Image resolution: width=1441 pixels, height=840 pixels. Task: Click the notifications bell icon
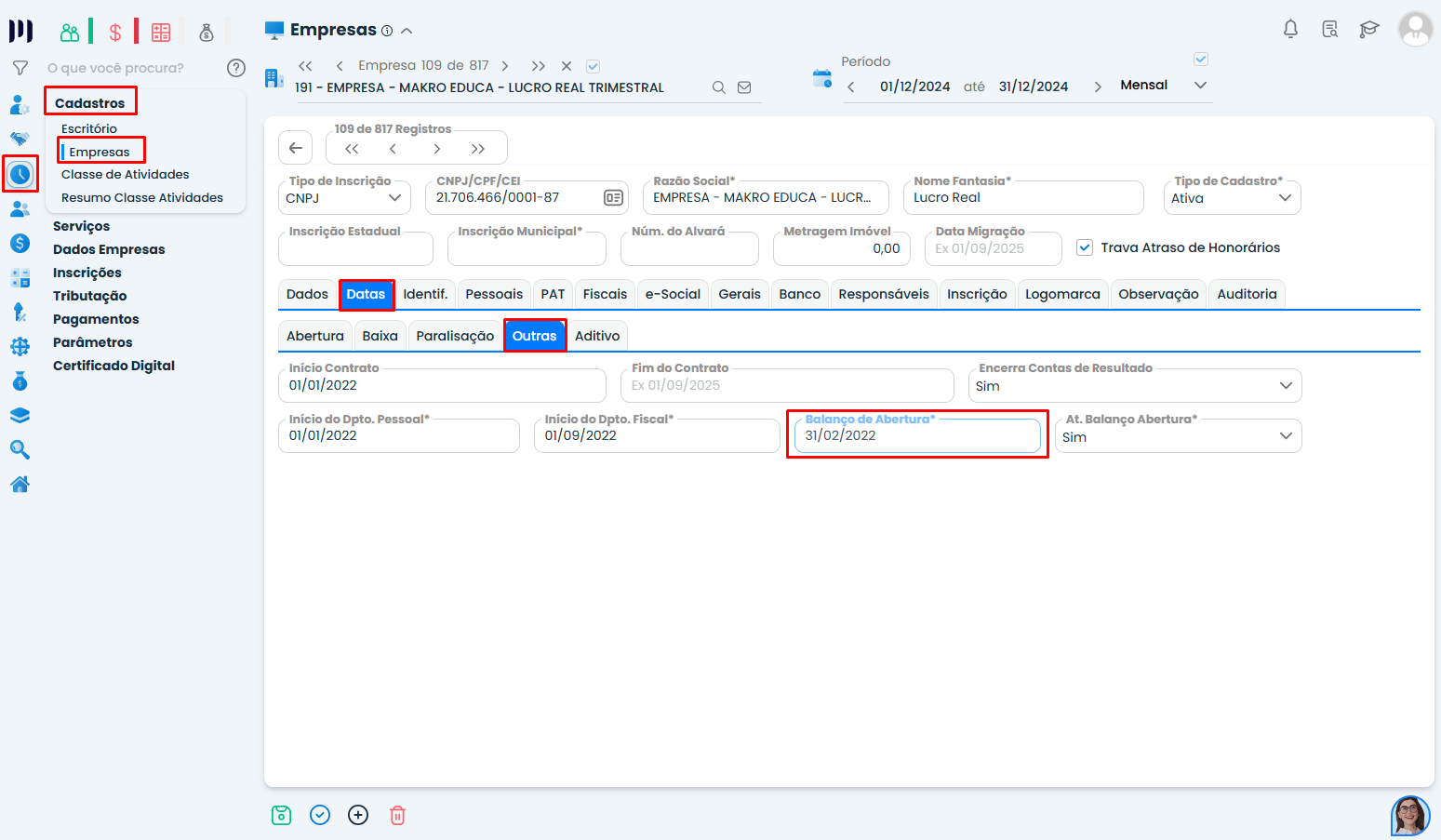pos(1290,29)
